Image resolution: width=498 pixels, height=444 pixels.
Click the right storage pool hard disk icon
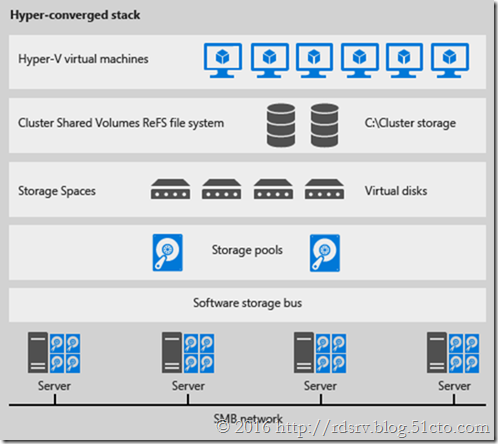pos(325,253)
